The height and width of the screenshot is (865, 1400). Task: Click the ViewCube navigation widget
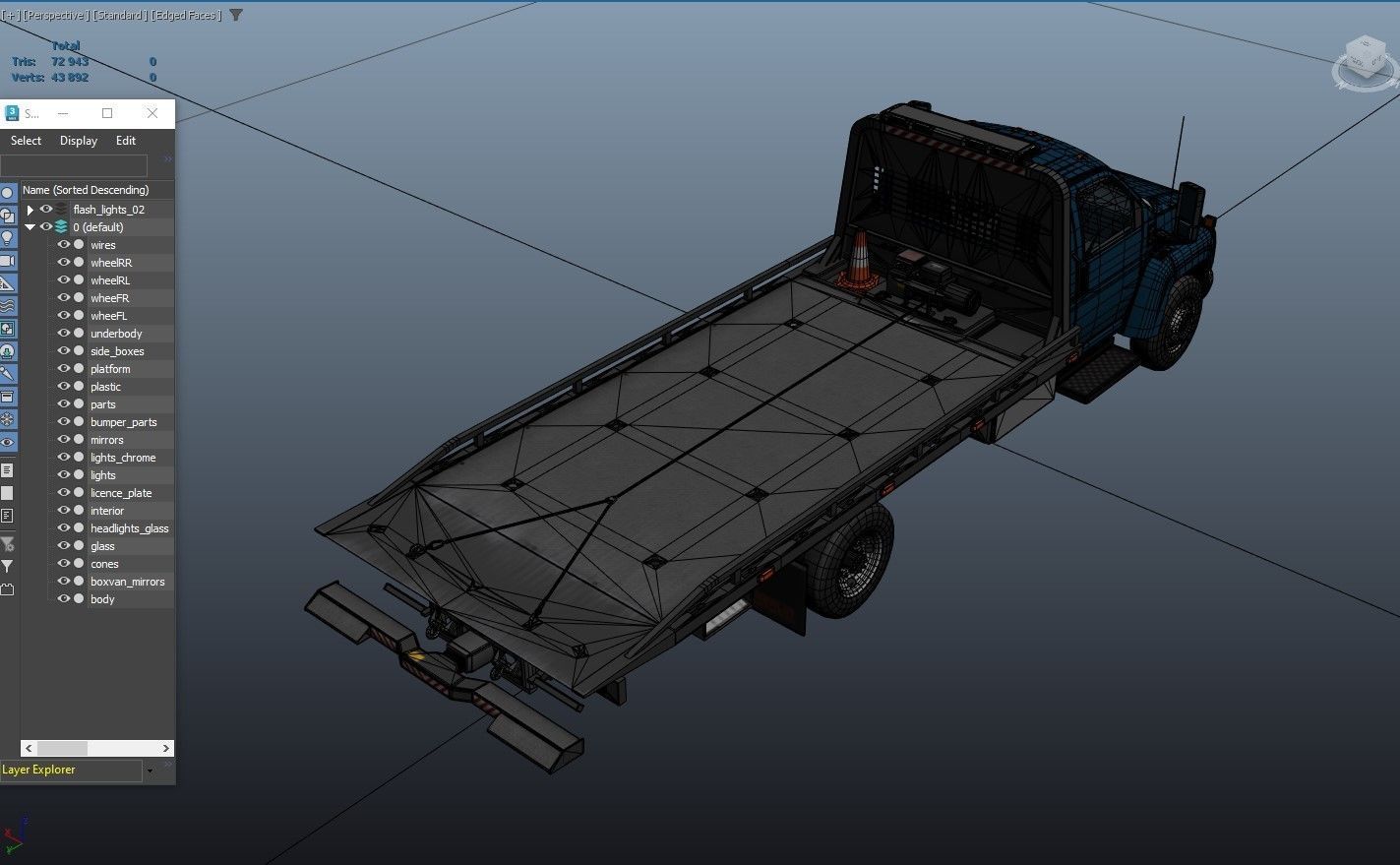[x=1366, y=63]
